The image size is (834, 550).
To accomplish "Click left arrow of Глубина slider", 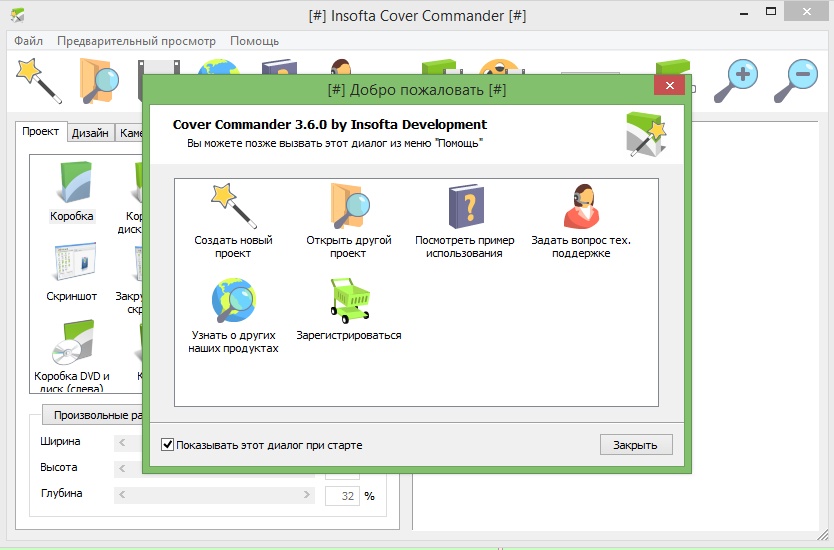I will pyautogui.click(x=122, y=495).
